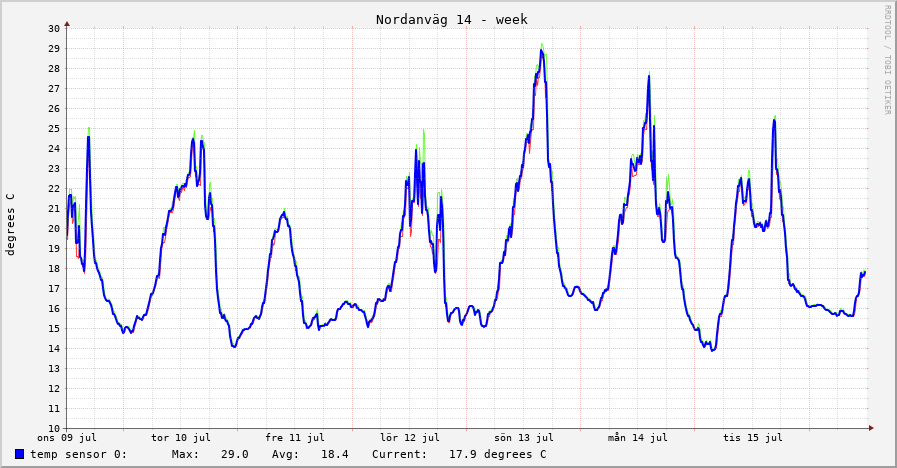Screen dimensions: 897x468
Task: Click the Avg value "18.4"
Action: 335,454
